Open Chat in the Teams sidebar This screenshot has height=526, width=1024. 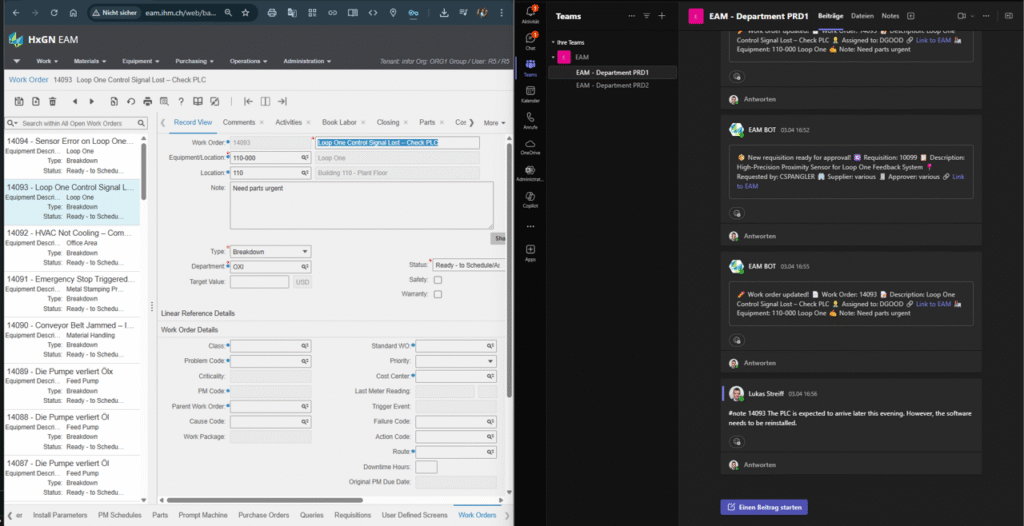click(530, 41)
